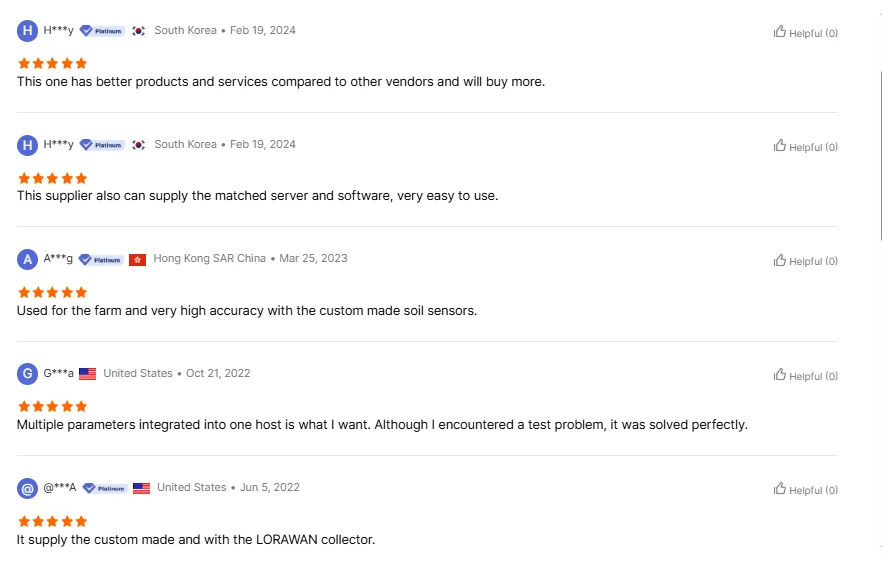The width and height of the screenshot is (882, 575).
Task: Click the Platinum badge next to A***g
Action: click(101, 259)
